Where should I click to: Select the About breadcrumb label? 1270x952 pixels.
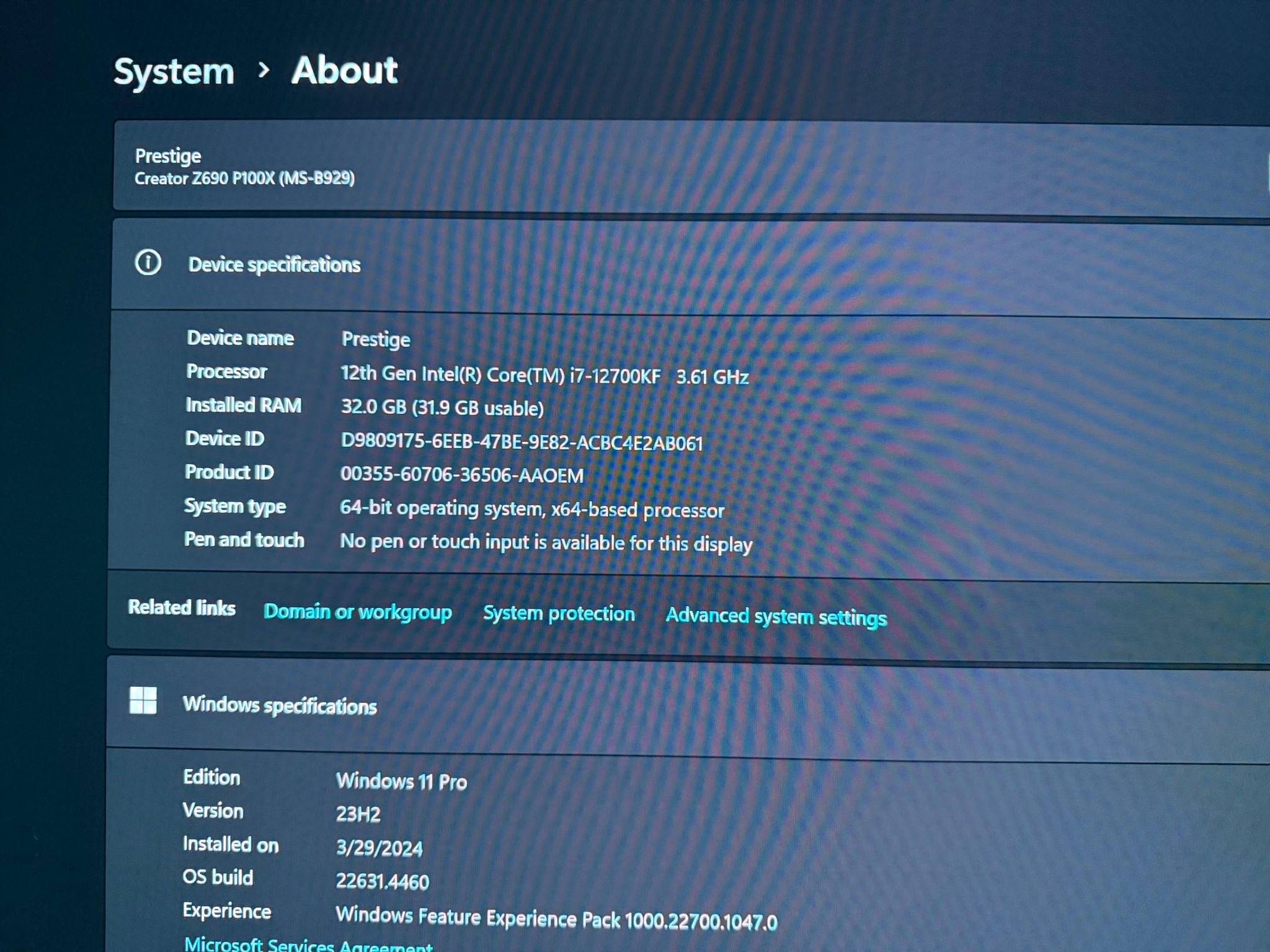(345, 71)
